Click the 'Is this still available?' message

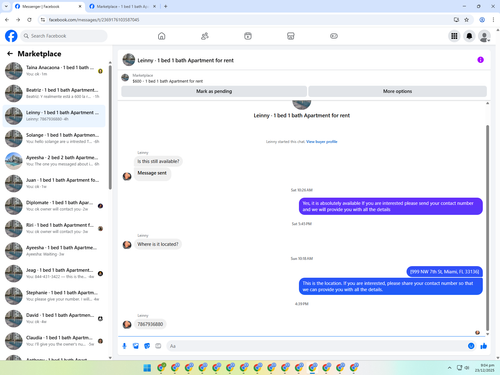[158, 161]
